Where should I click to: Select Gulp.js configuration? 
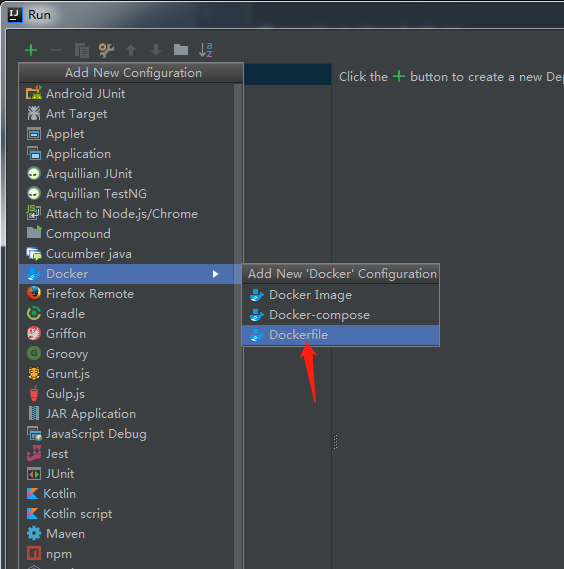pyautogui.click(x=127, y=394)
